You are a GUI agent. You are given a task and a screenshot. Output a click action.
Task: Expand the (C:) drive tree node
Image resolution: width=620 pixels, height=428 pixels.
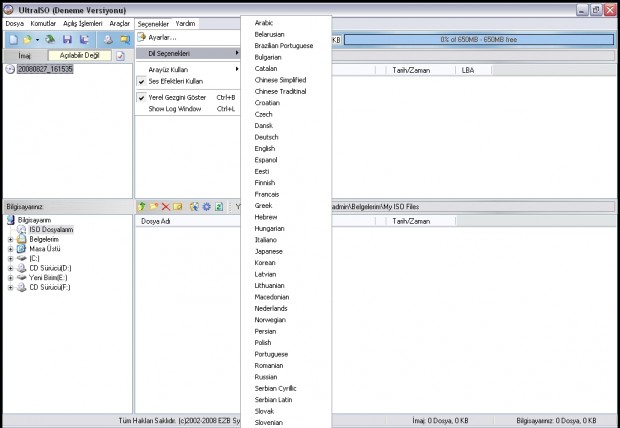point(10,259)
